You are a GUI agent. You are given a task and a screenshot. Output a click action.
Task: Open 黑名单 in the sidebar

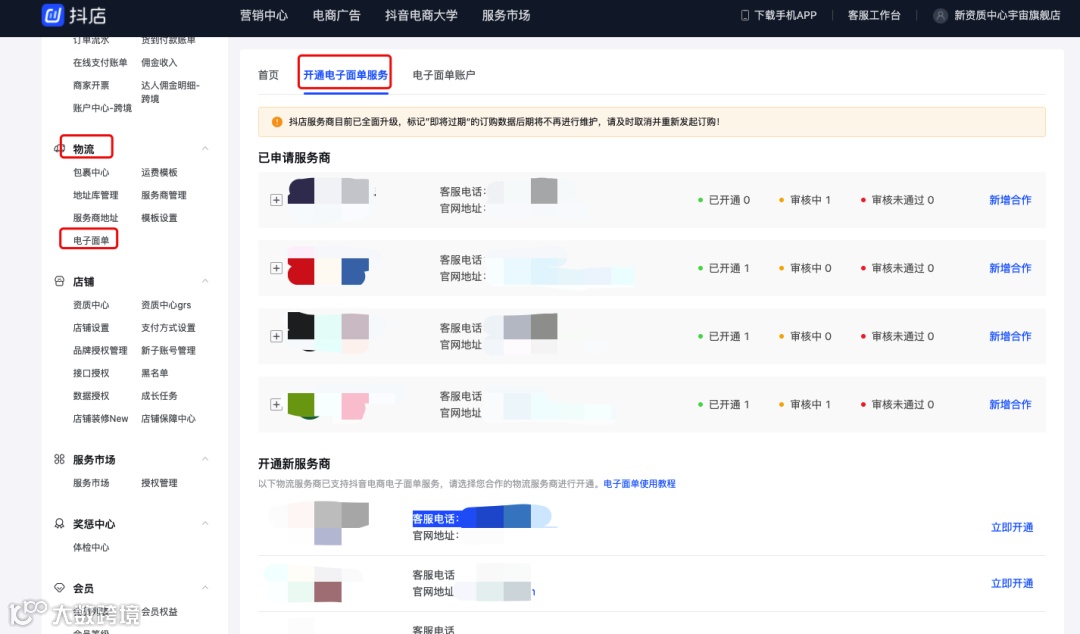tap(154, 373)
